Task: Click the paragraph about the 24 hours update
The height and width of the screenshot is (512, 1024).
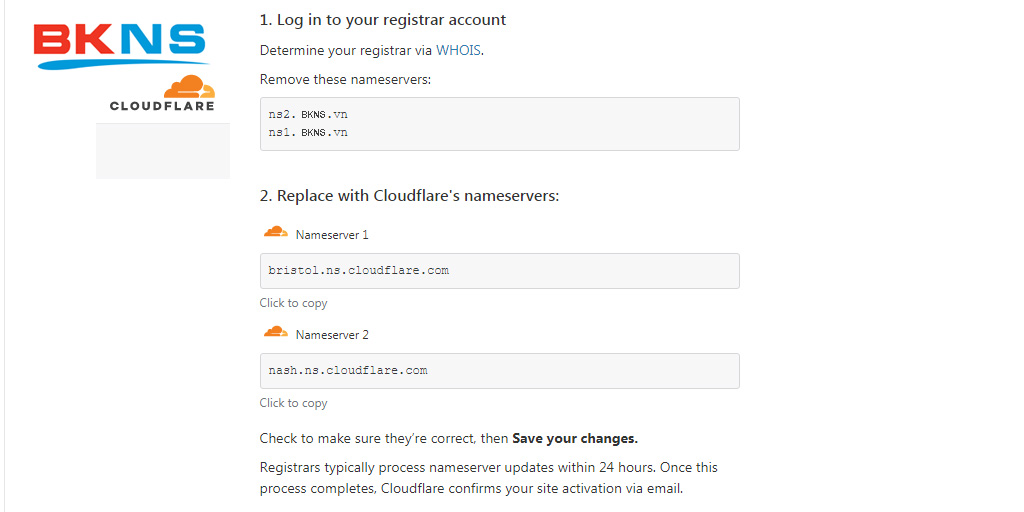Action: (488, 478)
